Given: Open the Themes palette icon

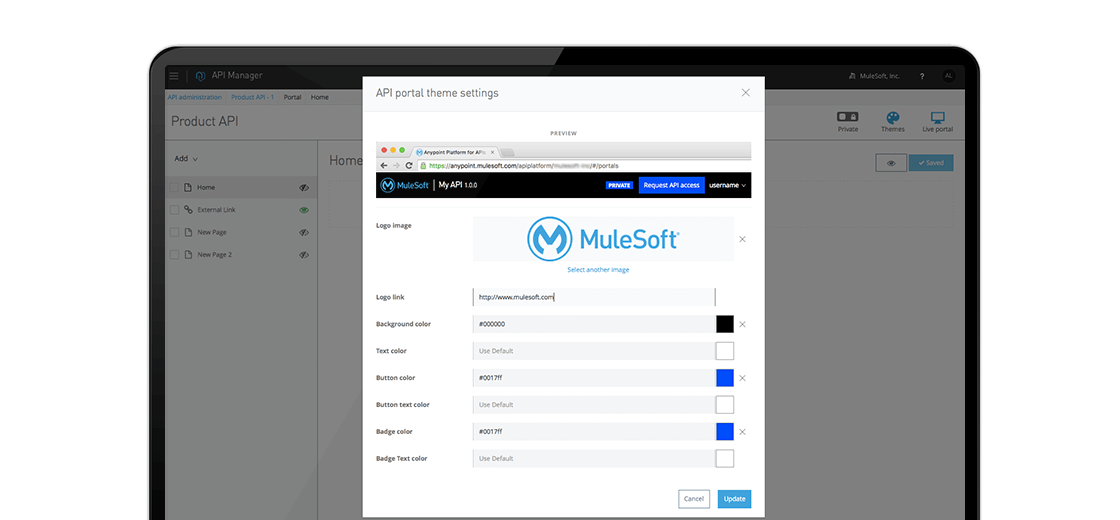Looking at the screenshot, I should 892,117.
